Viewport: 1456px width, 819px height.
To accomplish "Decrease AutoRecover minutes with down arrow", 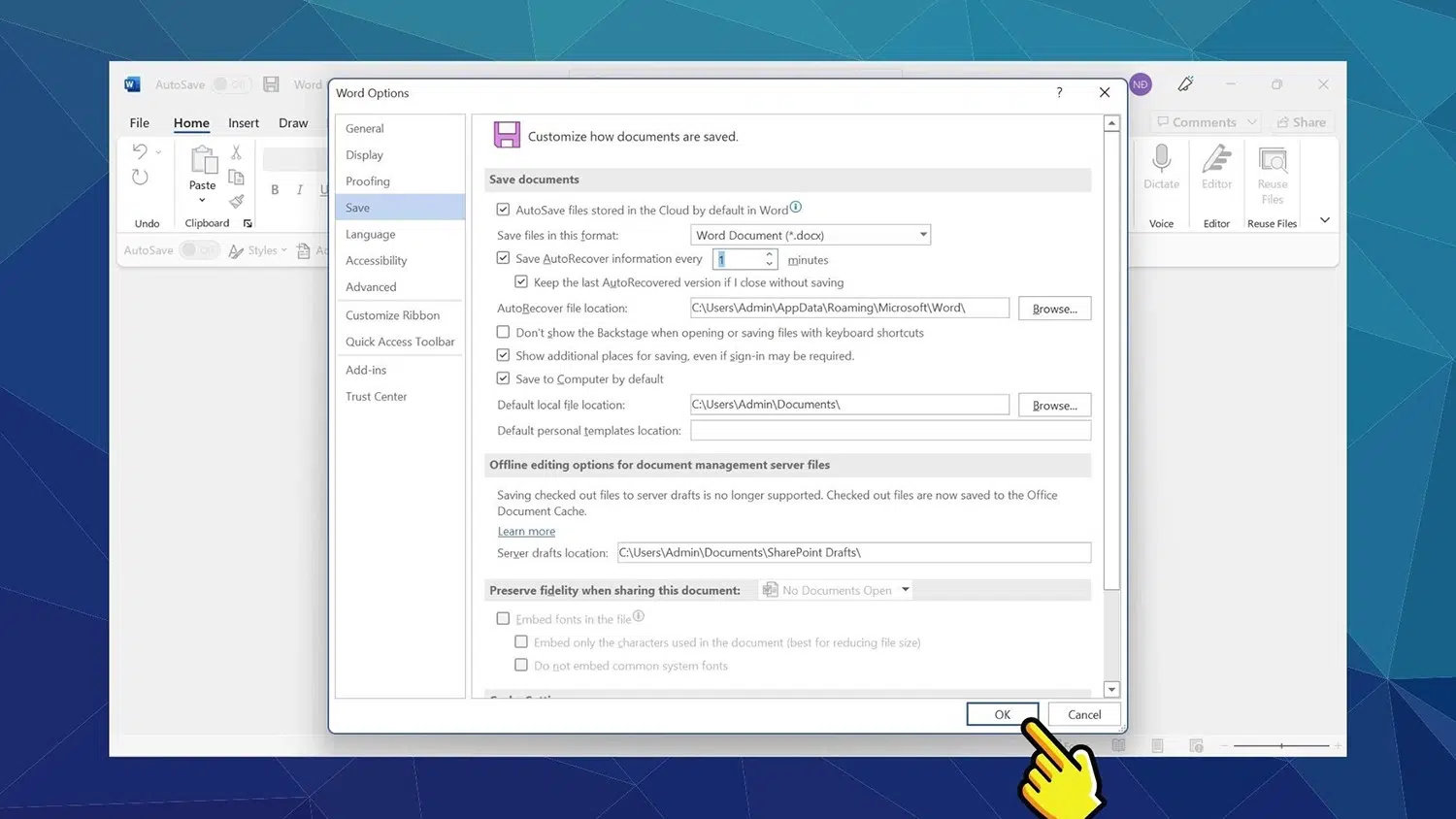I will pos(769,264).
